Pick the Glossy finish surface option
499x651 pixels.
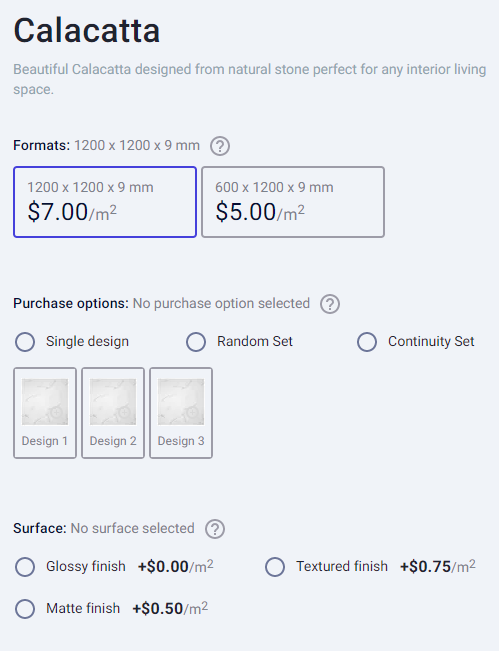pyautogui.click(x=25, y=567)
